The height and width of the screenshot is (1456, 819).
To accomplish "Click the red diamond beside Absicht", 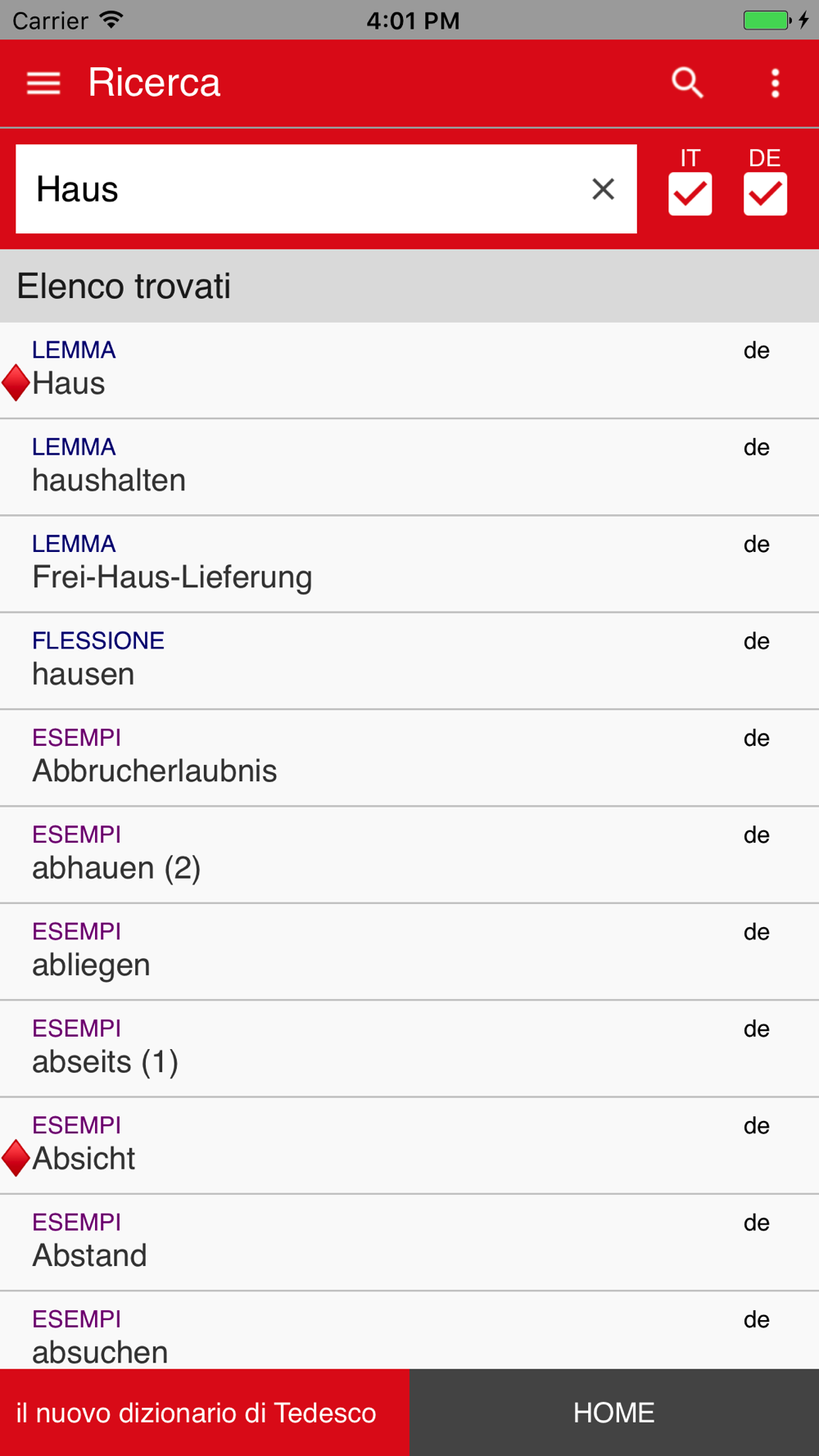I will 16,1158.
